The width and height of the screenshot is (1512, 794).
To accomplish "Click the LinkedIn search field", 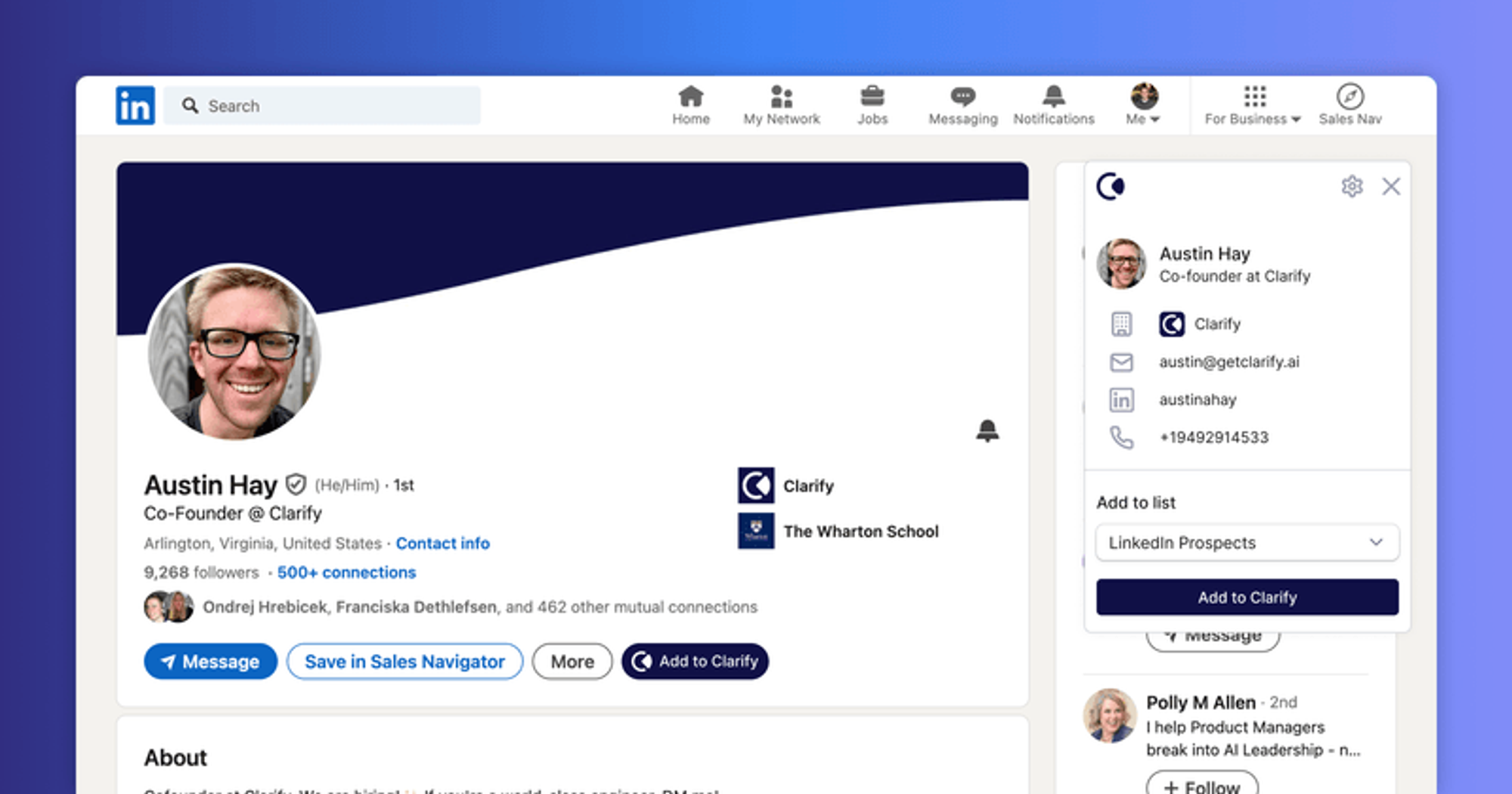I will (322, 105).
